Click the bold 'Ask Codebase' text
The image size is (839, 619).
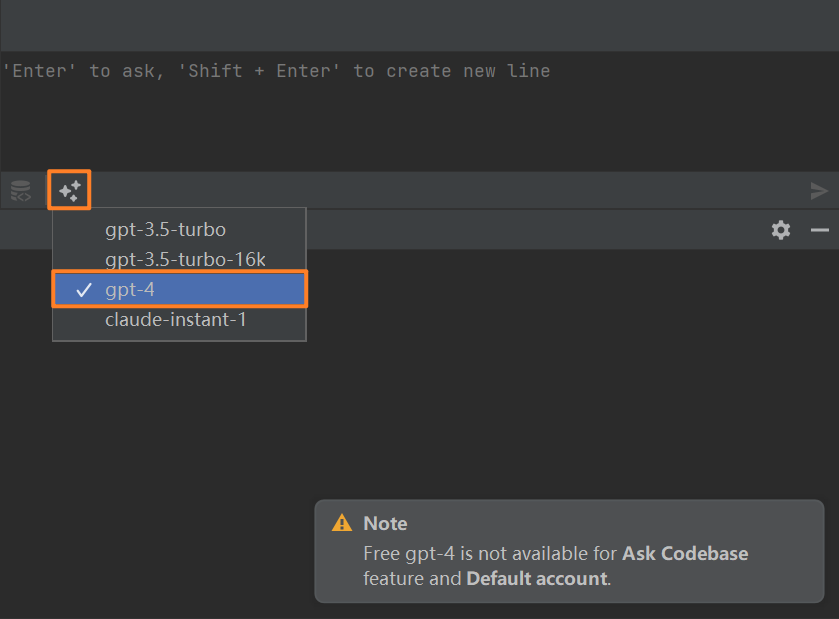[685, 553]
